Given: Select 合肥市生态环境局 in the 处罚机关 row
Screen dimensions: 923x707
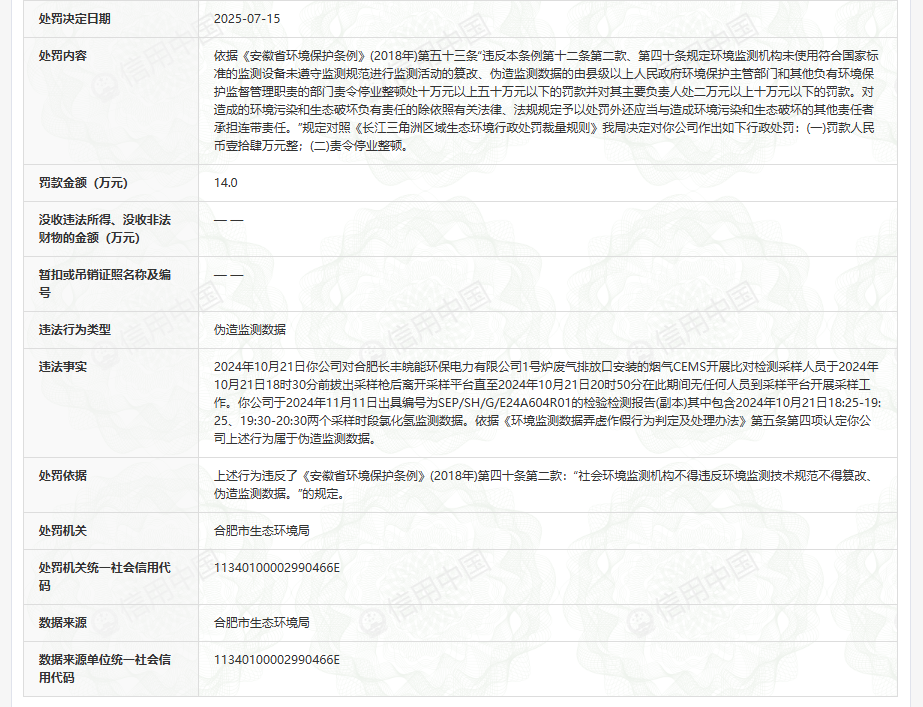Looking at the screenshot, I should tap(262, 531).
